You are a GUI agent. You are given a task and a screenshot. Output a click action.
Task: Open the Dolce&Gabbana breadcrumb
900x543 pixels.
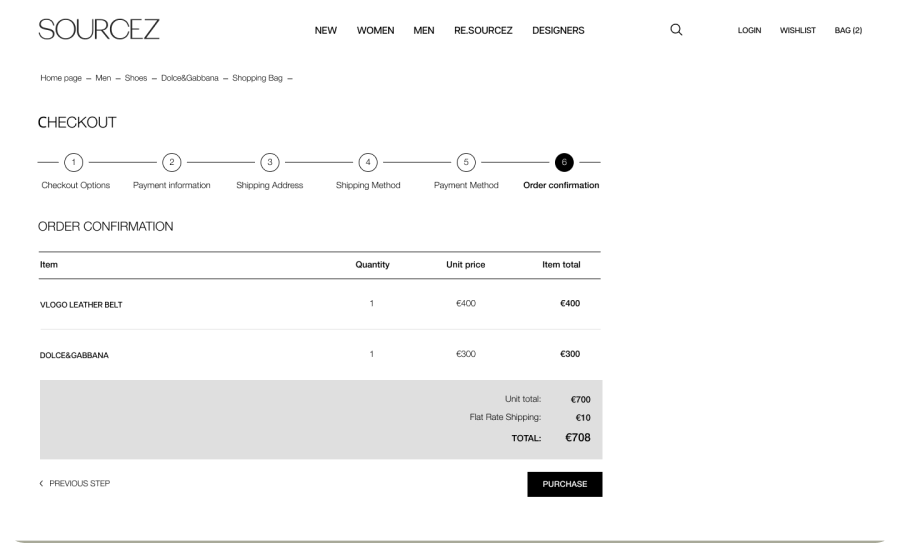coord(190,78)
